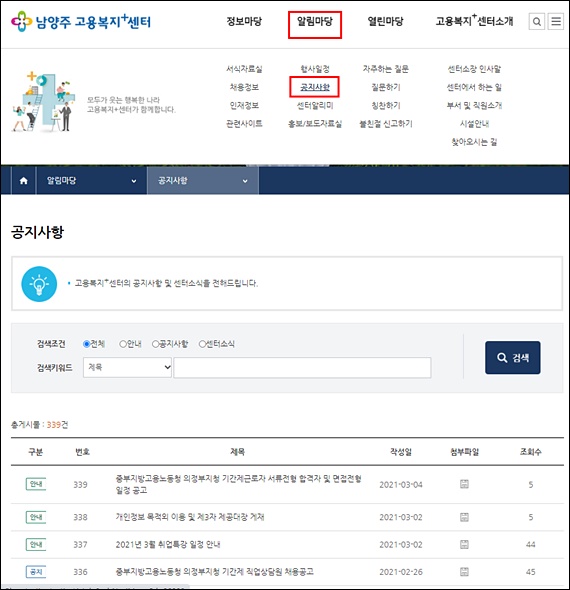
Task: Select 관련사이트 submenu item
Action: coord(244,123)
